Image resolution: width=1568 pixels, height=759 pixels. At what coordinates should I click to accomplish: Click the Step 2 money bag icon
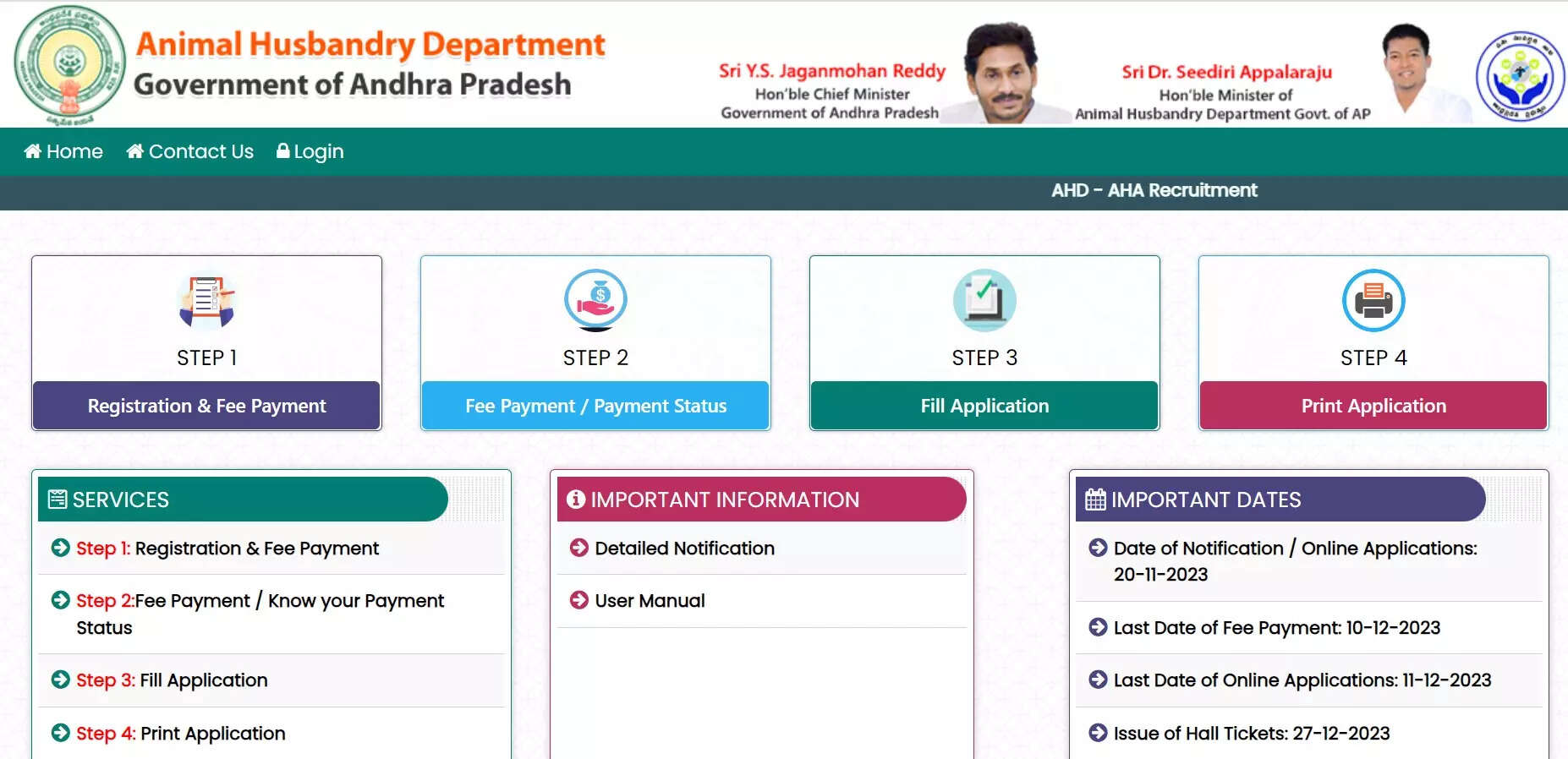[x=595, y=300]
